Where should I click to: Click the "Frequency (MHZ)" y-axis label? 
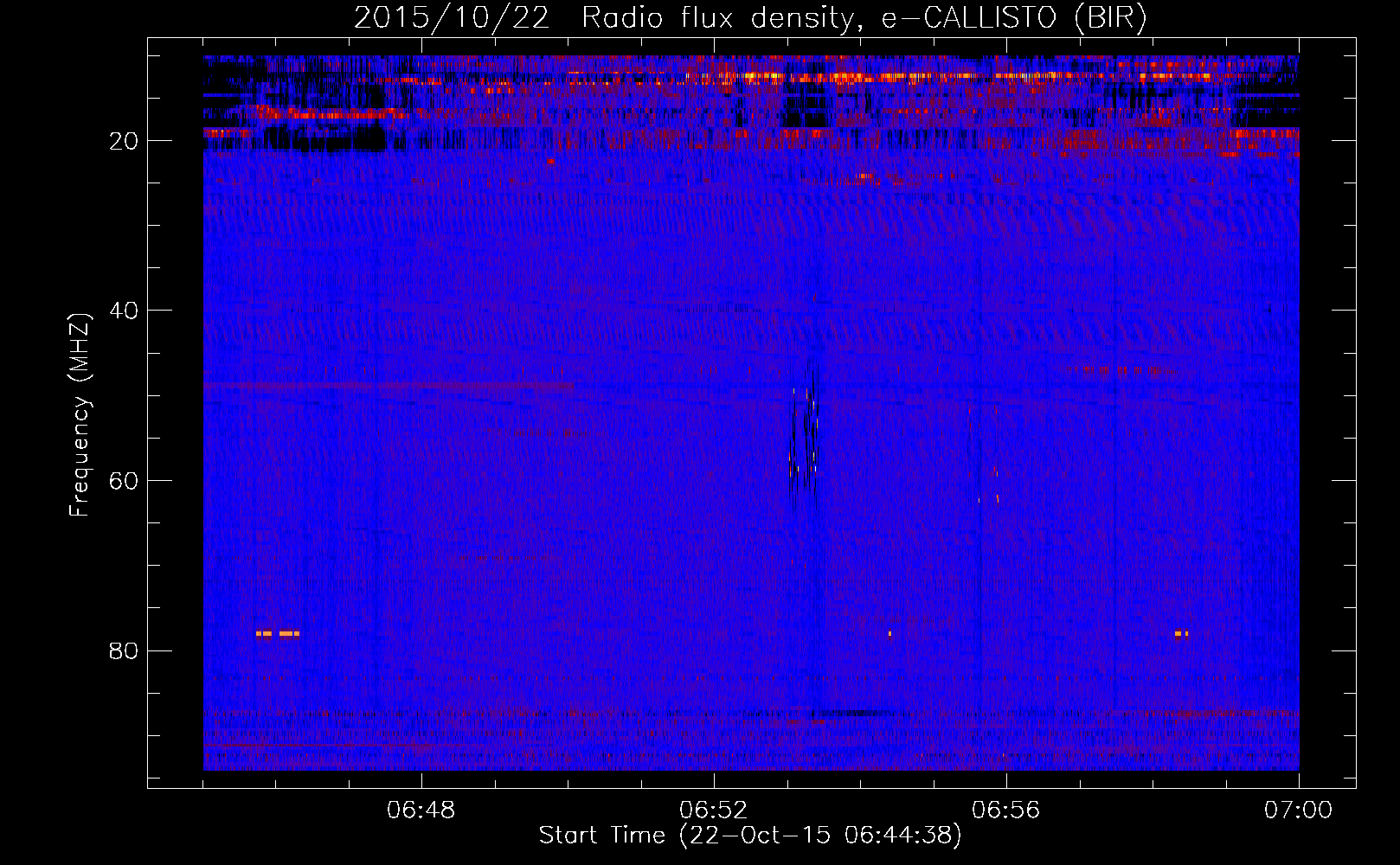(80, 414)
